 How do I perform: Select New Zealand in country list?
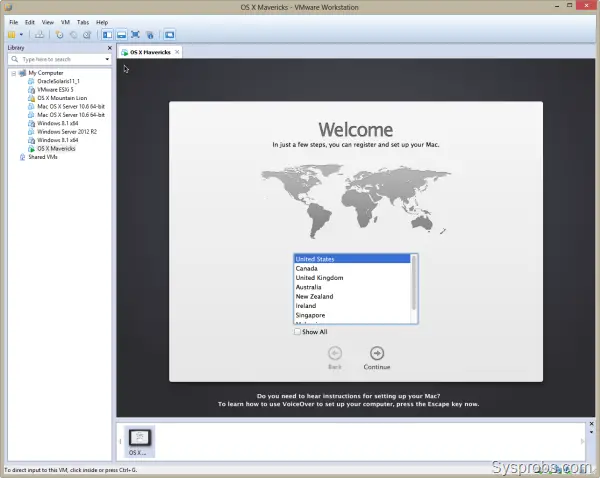coord(352,297)
